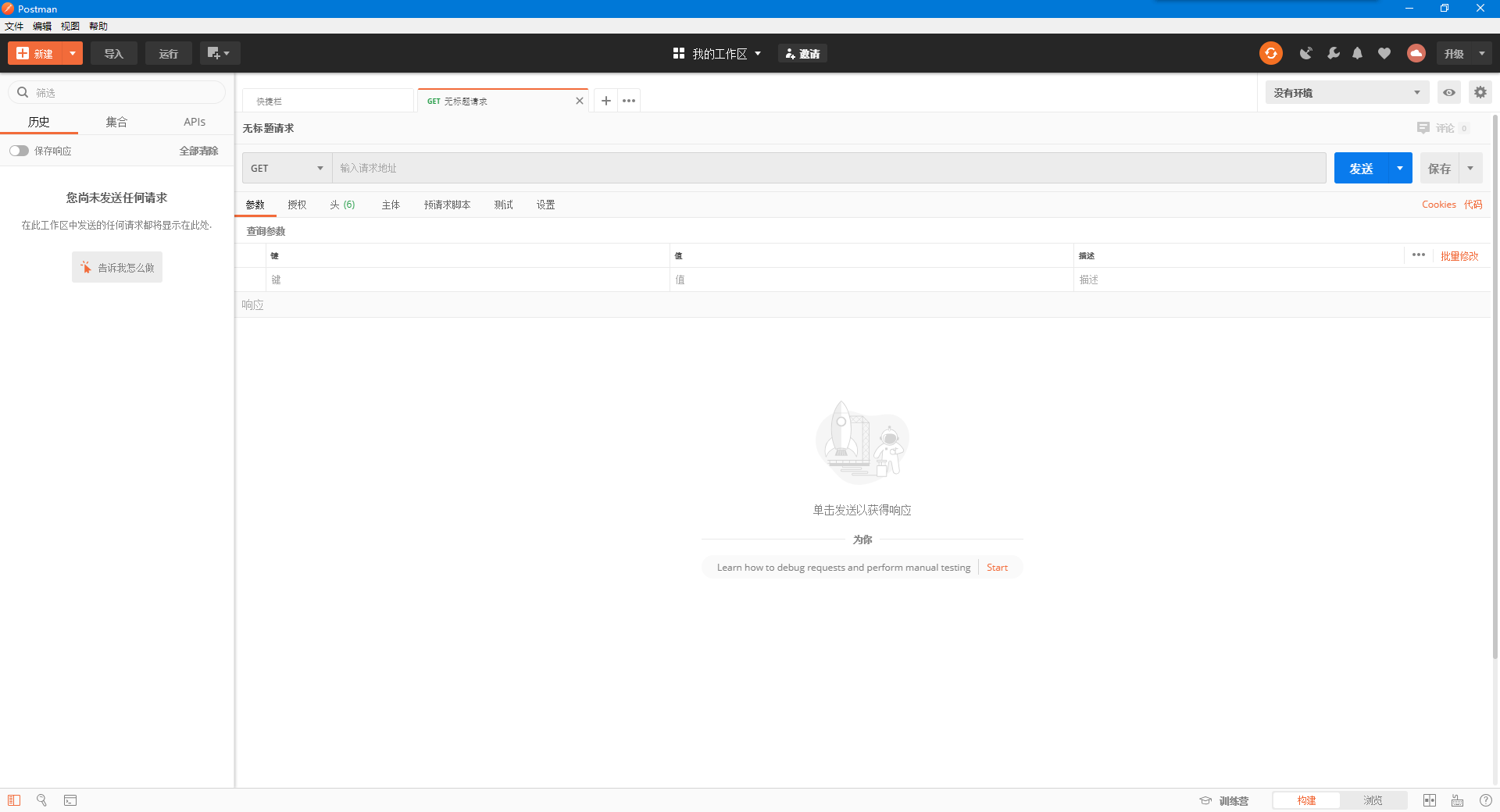Image resolution: width=1500 pixels, height=812 pixels.
Task: Open the 没有环境 environment dropdown
Action: 1345,92
